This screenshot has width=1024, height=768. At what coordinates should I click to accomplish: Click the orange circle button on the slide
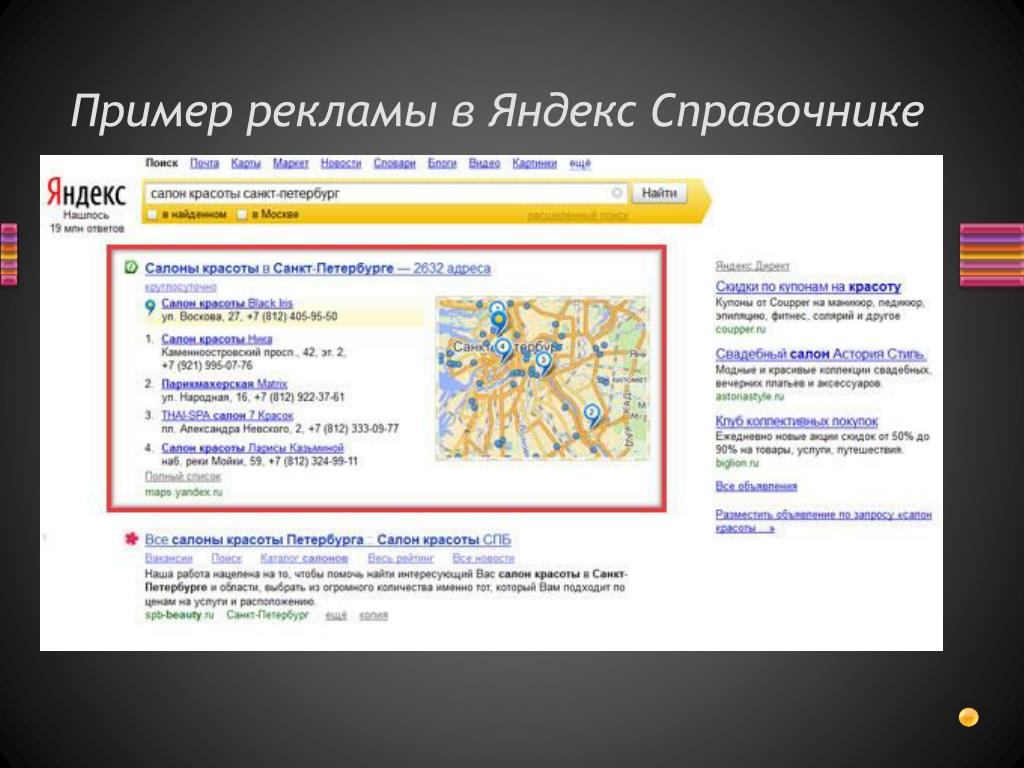coord(968,717)
